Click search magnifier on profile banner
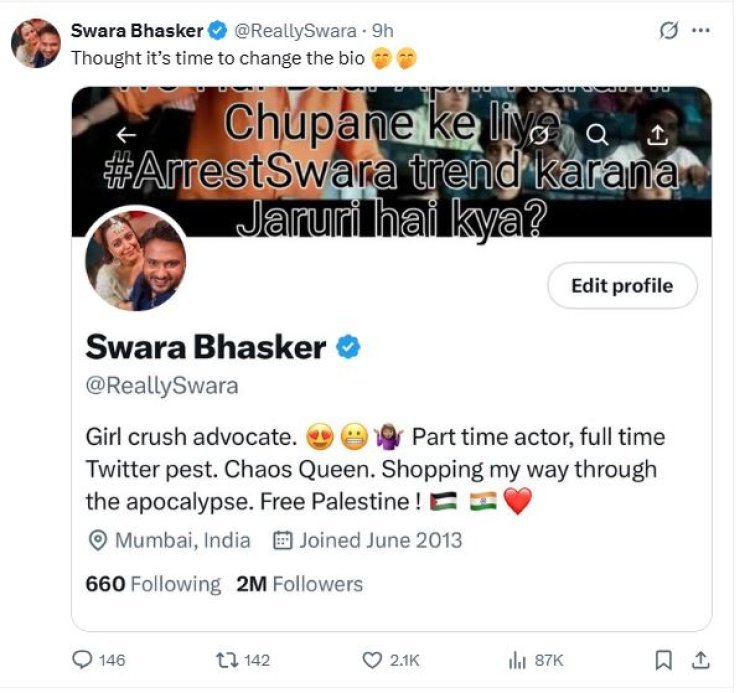The width and height of the screenshot is (750, 693). [597, 135]
